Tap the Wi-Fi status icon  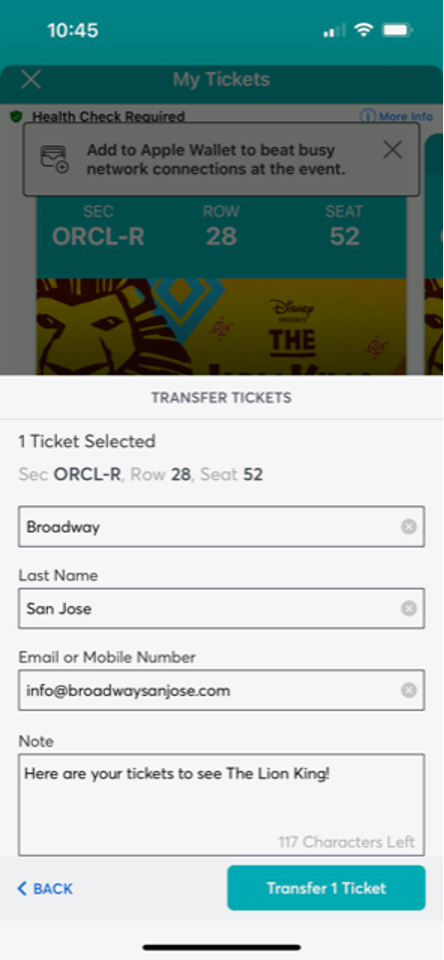[364, 29]
